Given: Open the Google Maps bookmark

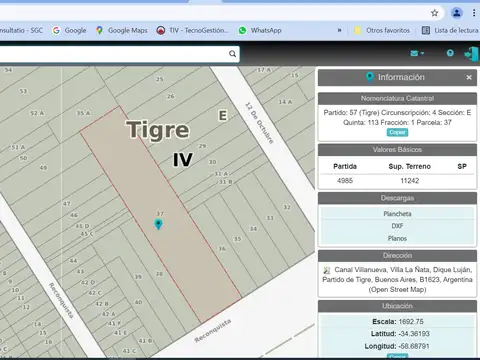Looking at the screenshot, I should click(121, 30).
